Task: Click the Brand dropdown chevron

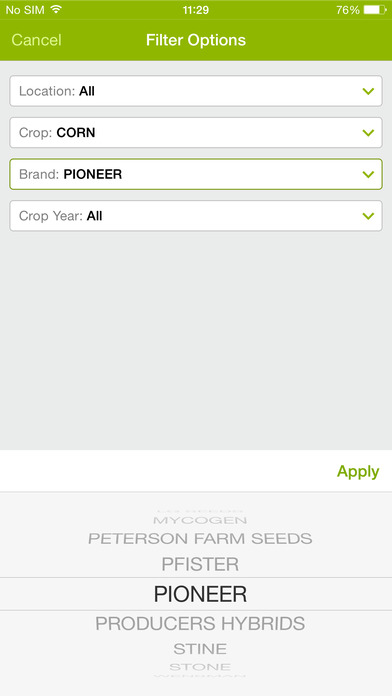Action: [368, 174]
